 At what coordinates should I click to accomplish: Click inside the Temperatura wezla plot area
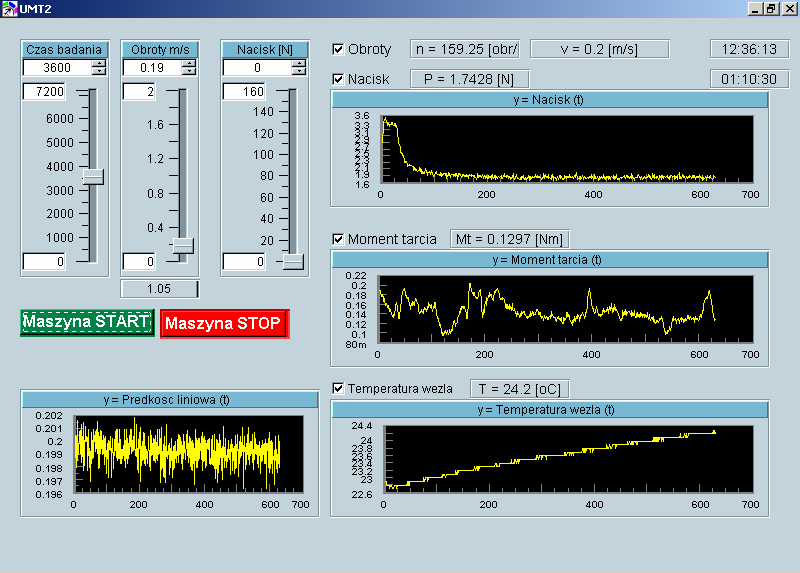568,459
